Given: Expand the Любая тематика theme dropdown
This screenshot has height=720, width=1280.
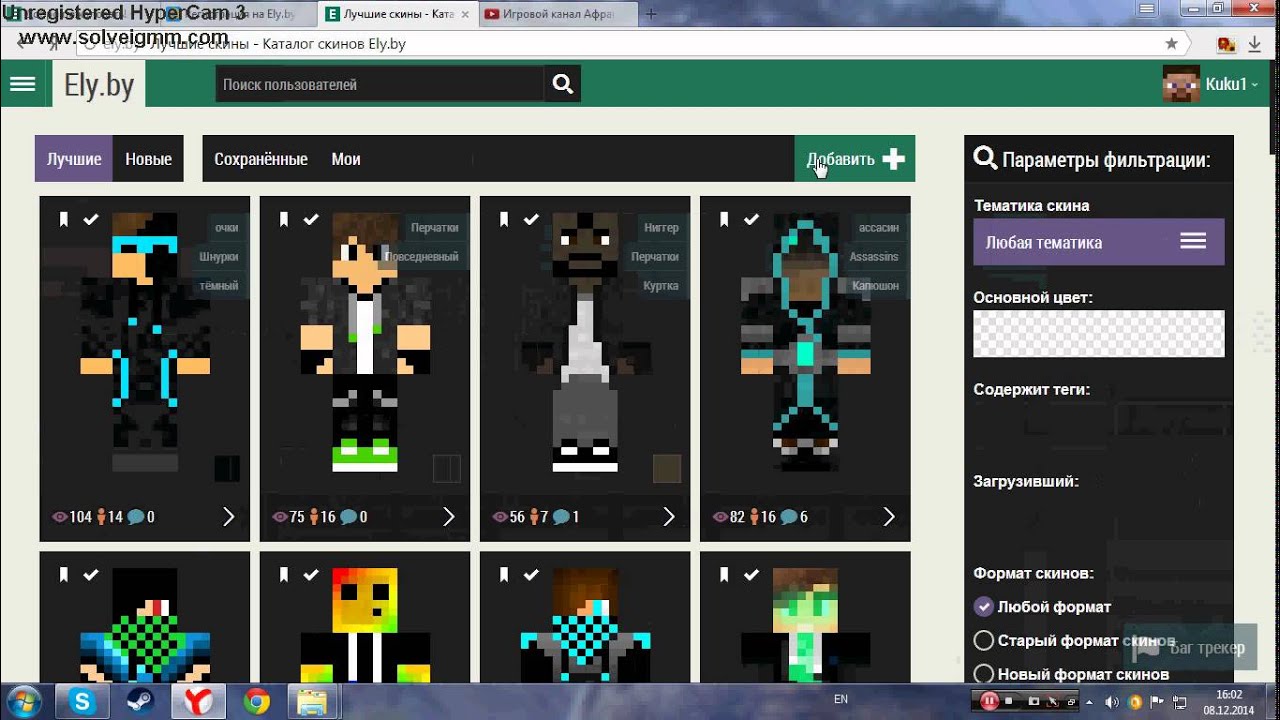Looking at the screenshot, I should [1099, 242].
